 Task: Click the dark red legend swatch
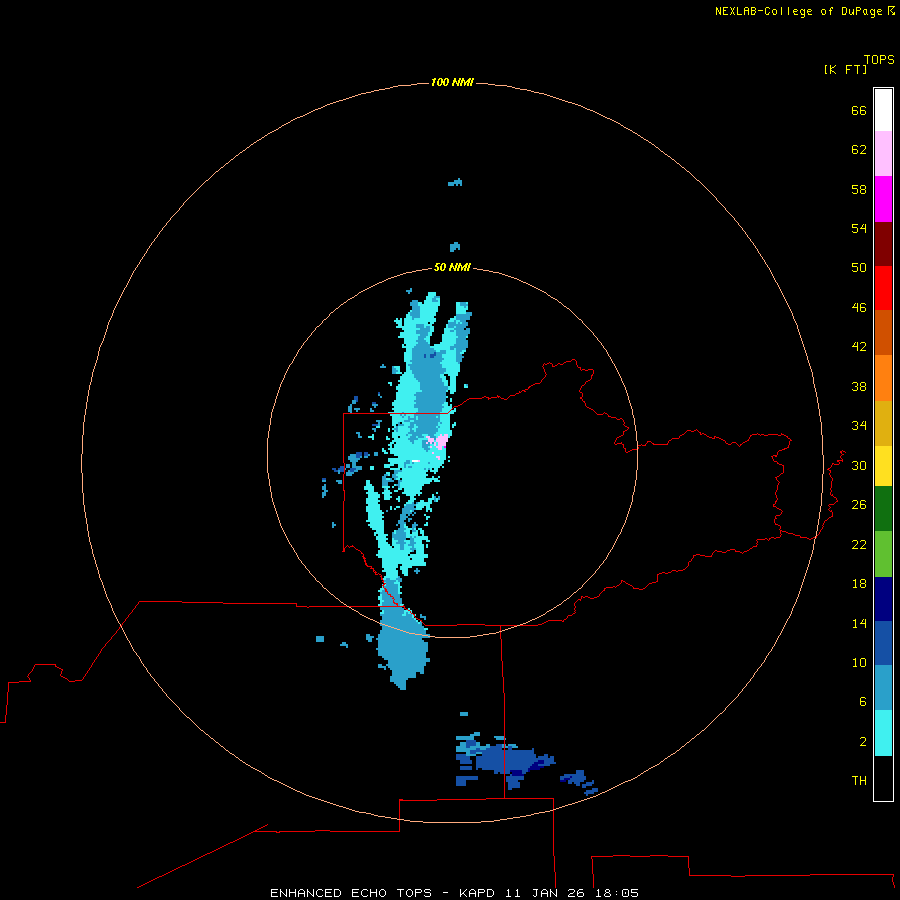[x=883, y=243]
